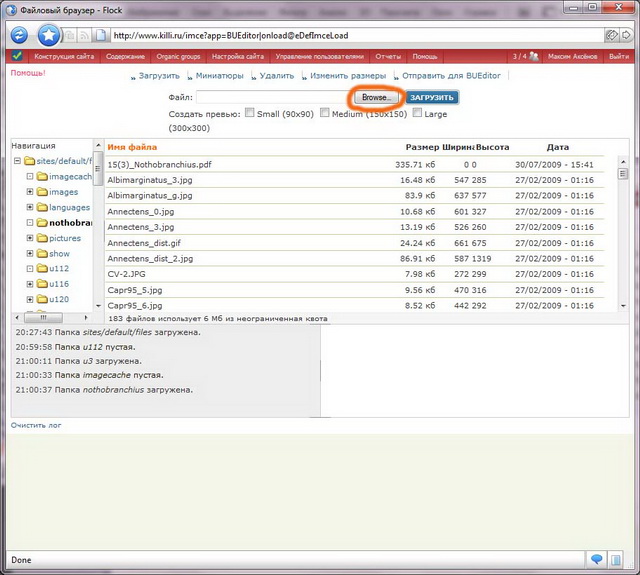Click the browser back arrow button

click(x=19, y=35)
